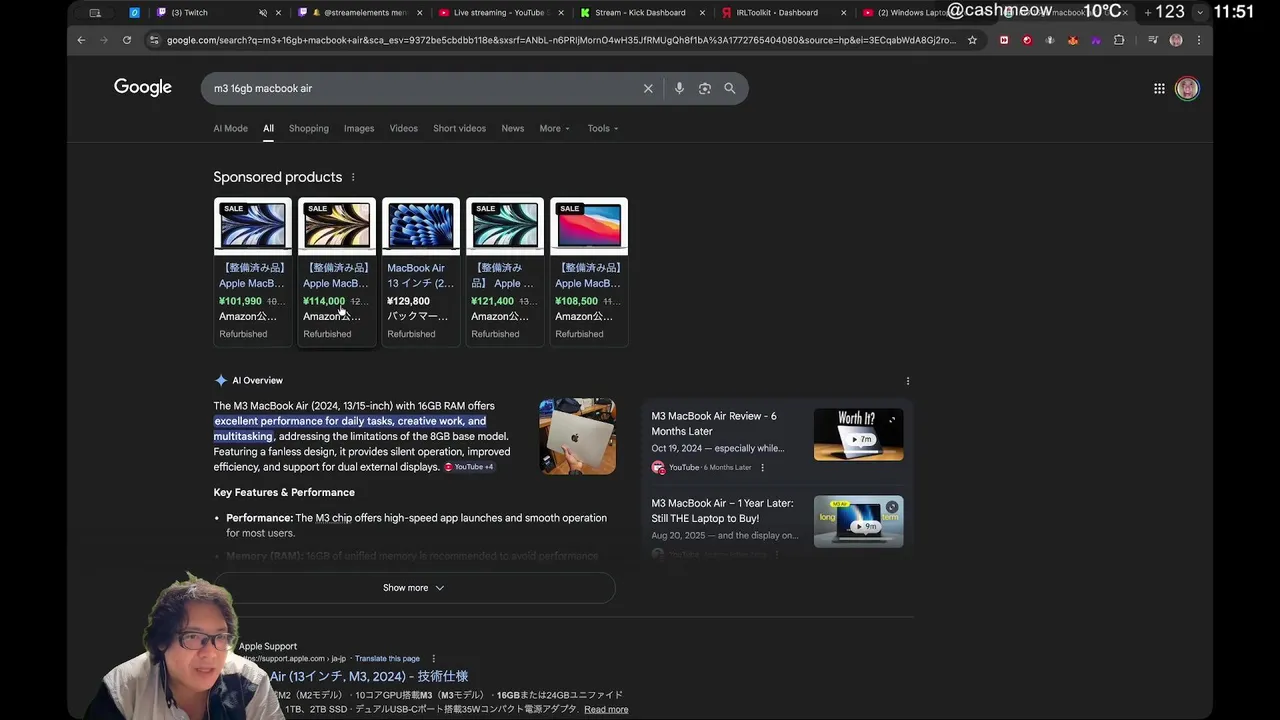Screen dimensions: 1280x720
Task: Open Chrome three-dot menu
Action: 1199,40
